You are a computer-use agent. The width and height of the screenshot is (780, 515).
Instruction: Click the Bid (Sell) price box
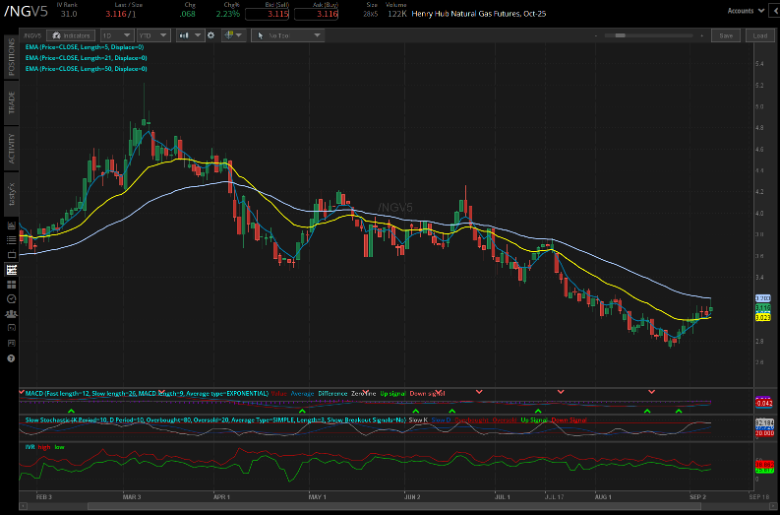[266, 15]
